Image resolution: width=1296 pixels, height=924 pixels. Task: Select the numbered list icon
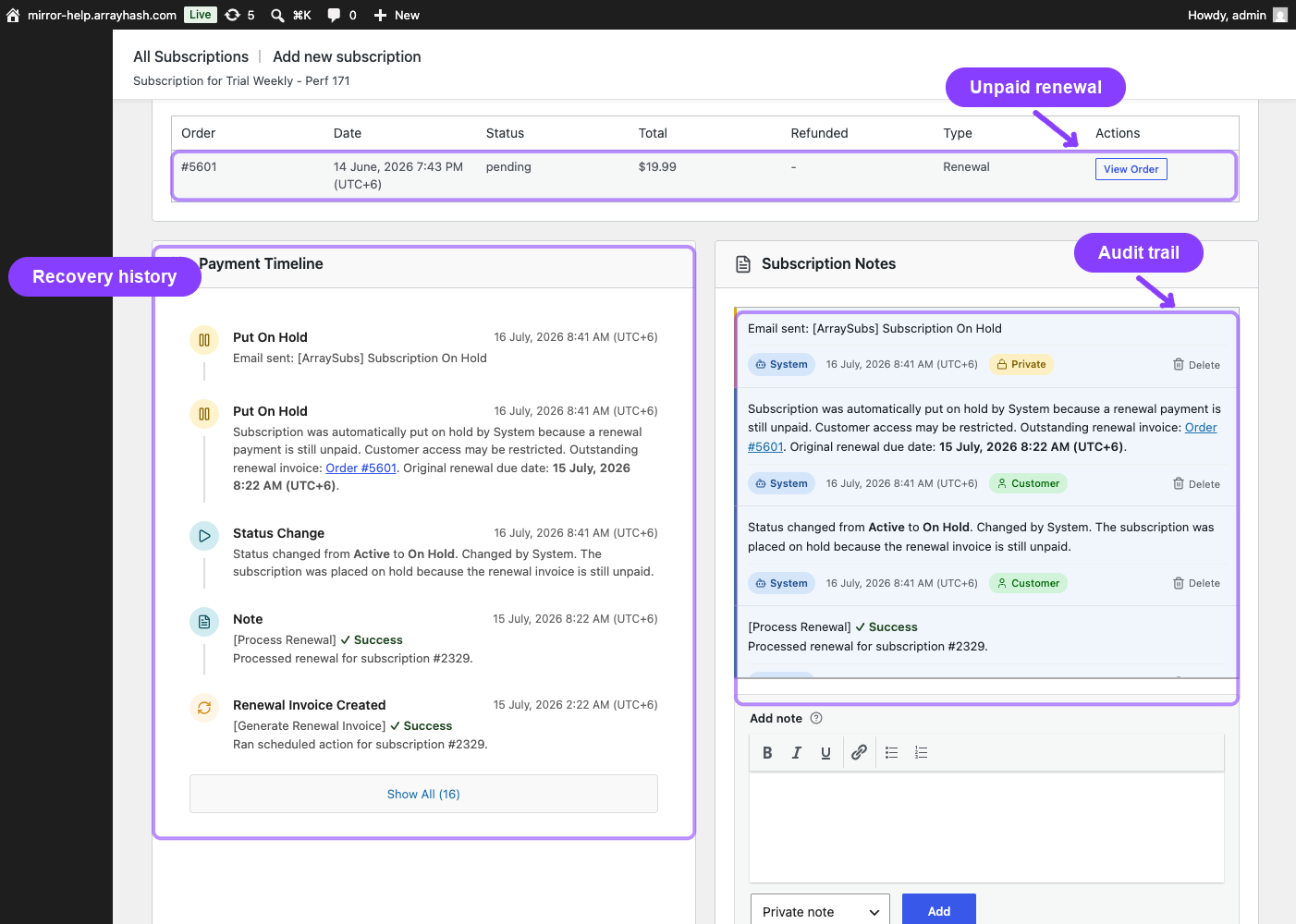coord(922,753)
